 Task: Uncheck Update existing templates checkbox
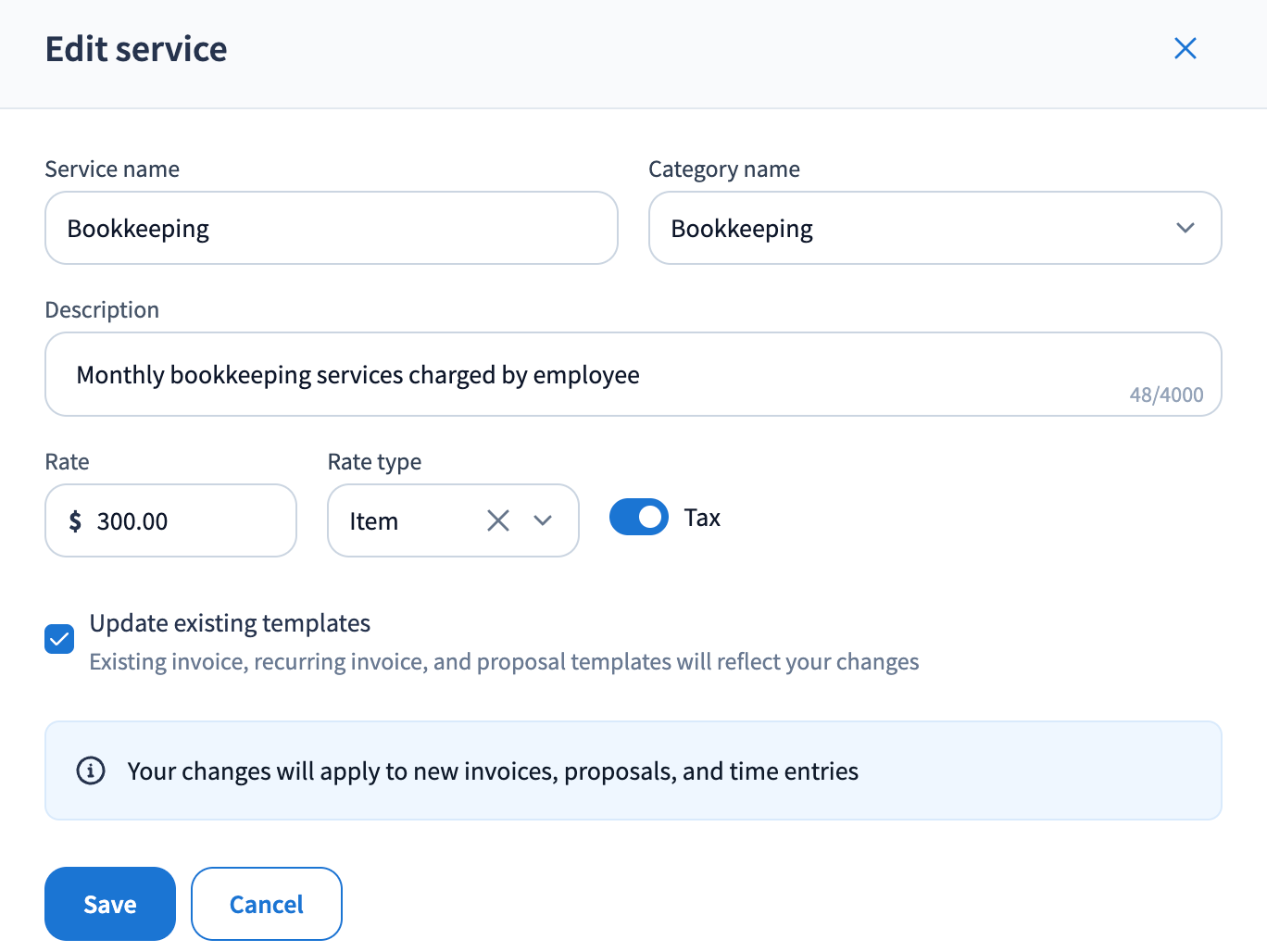point(59,639)
